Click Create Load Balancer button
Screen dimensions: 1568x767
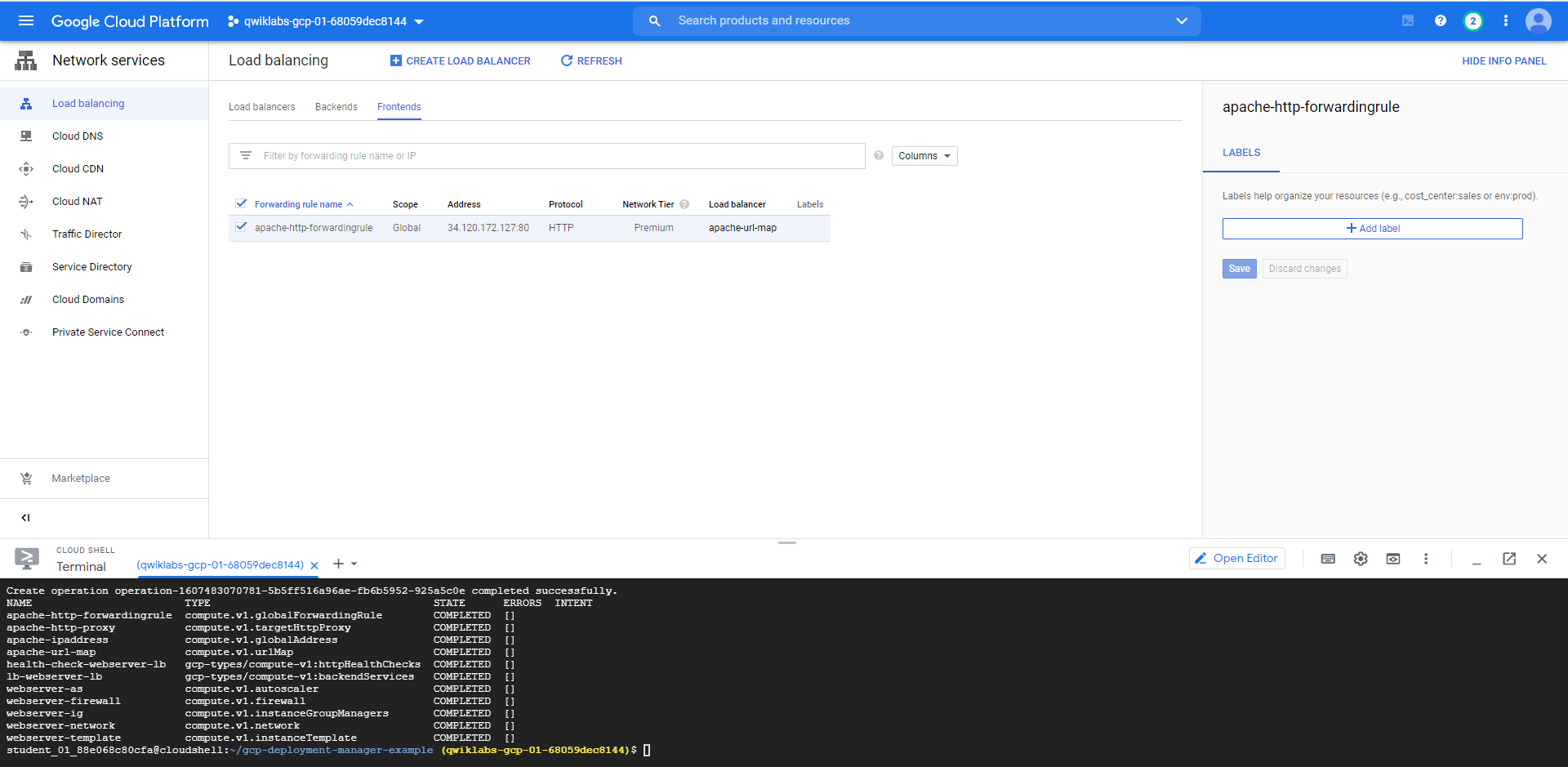(461, 61)
